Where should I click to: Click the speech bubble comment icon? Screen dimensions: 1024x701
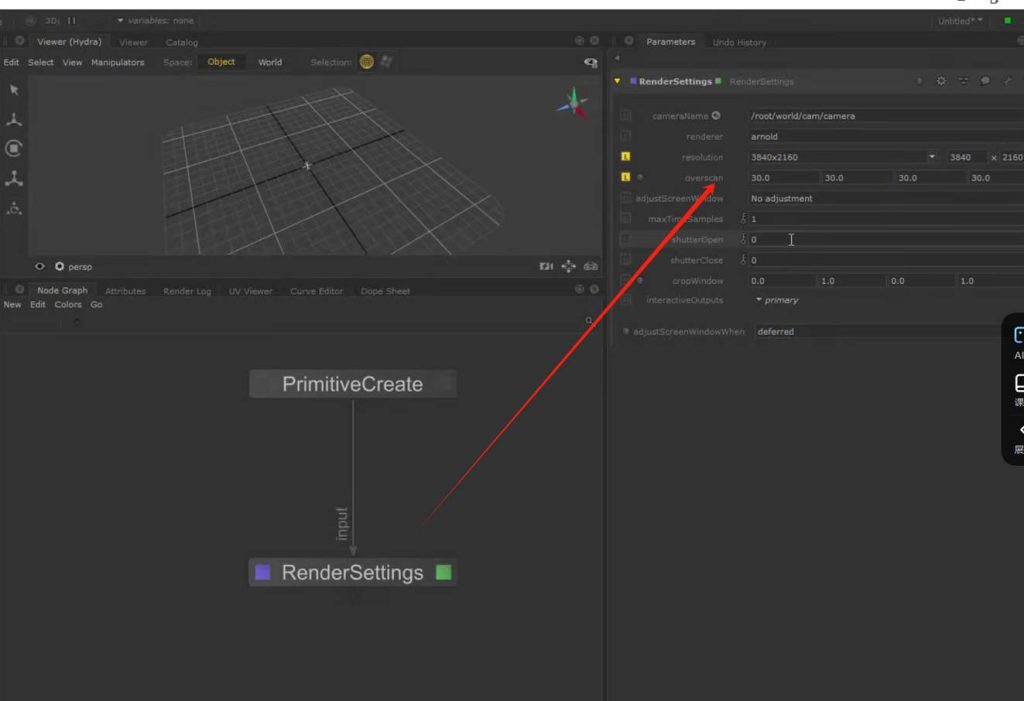985,81
